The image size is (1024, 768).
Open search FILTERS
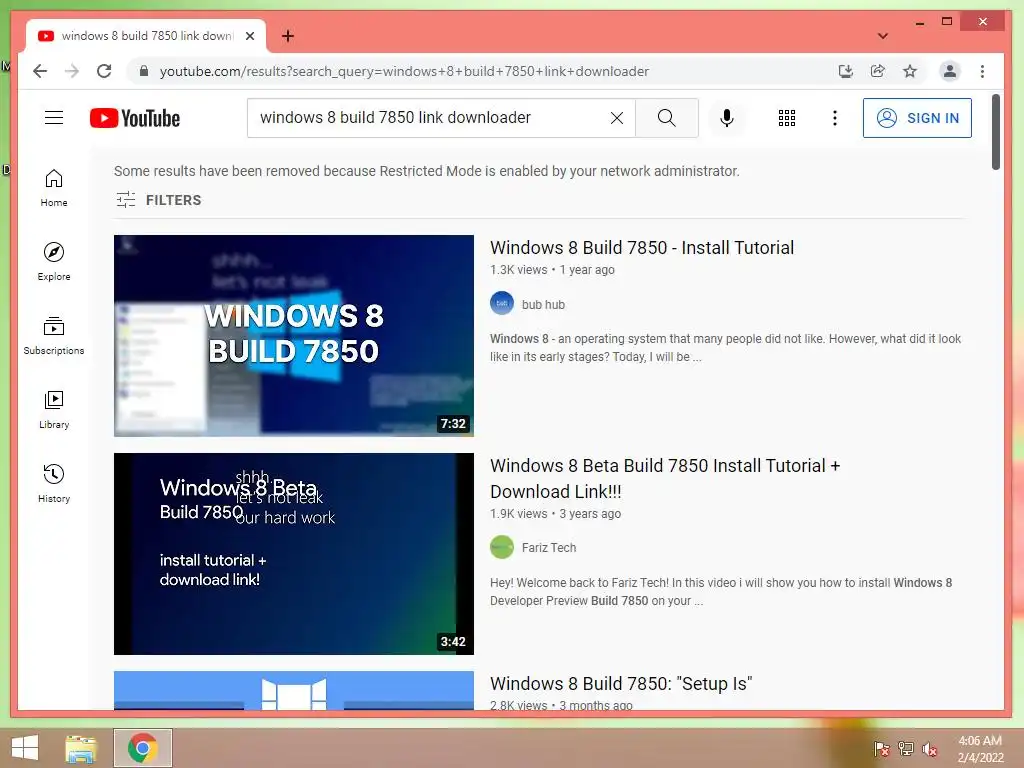[x=159, y=200]
